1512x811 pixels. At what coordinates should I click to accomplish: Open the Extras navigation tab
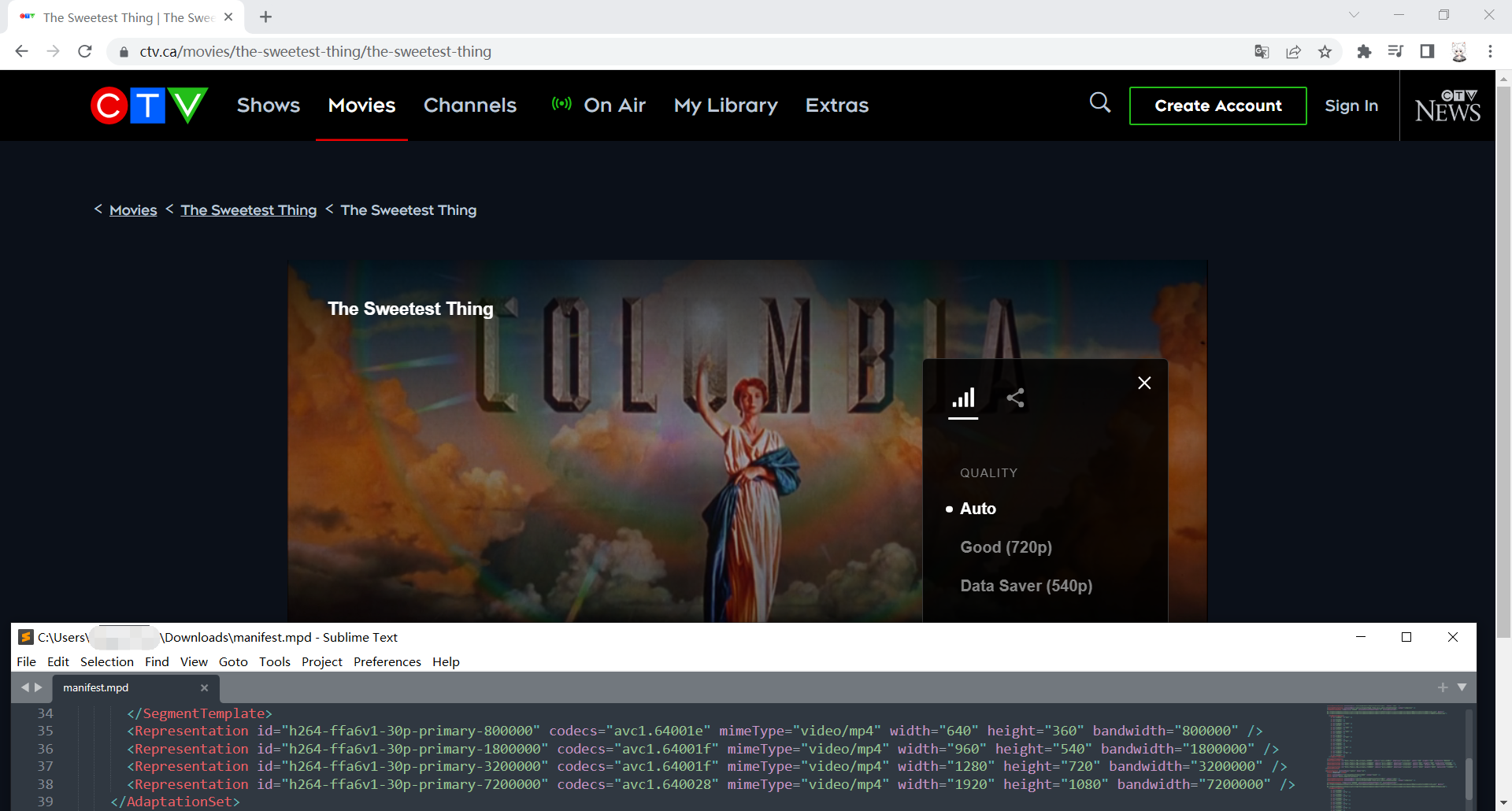pos(836,106)
